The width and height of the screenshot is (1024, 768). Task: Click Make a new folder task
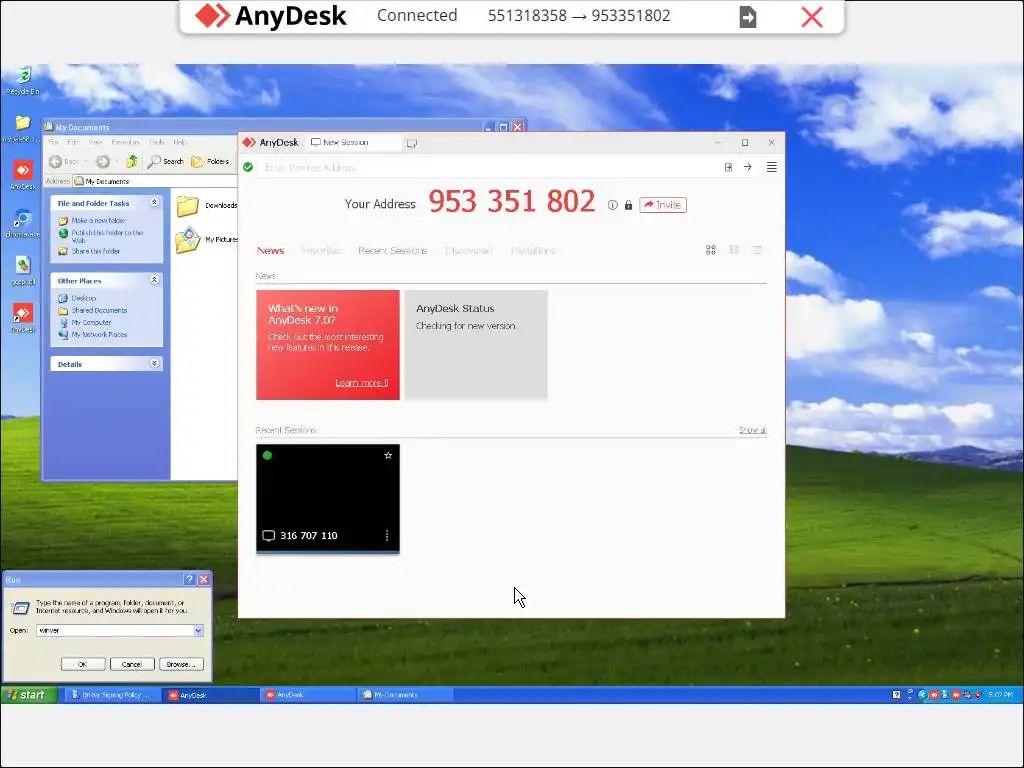(91, 221)
